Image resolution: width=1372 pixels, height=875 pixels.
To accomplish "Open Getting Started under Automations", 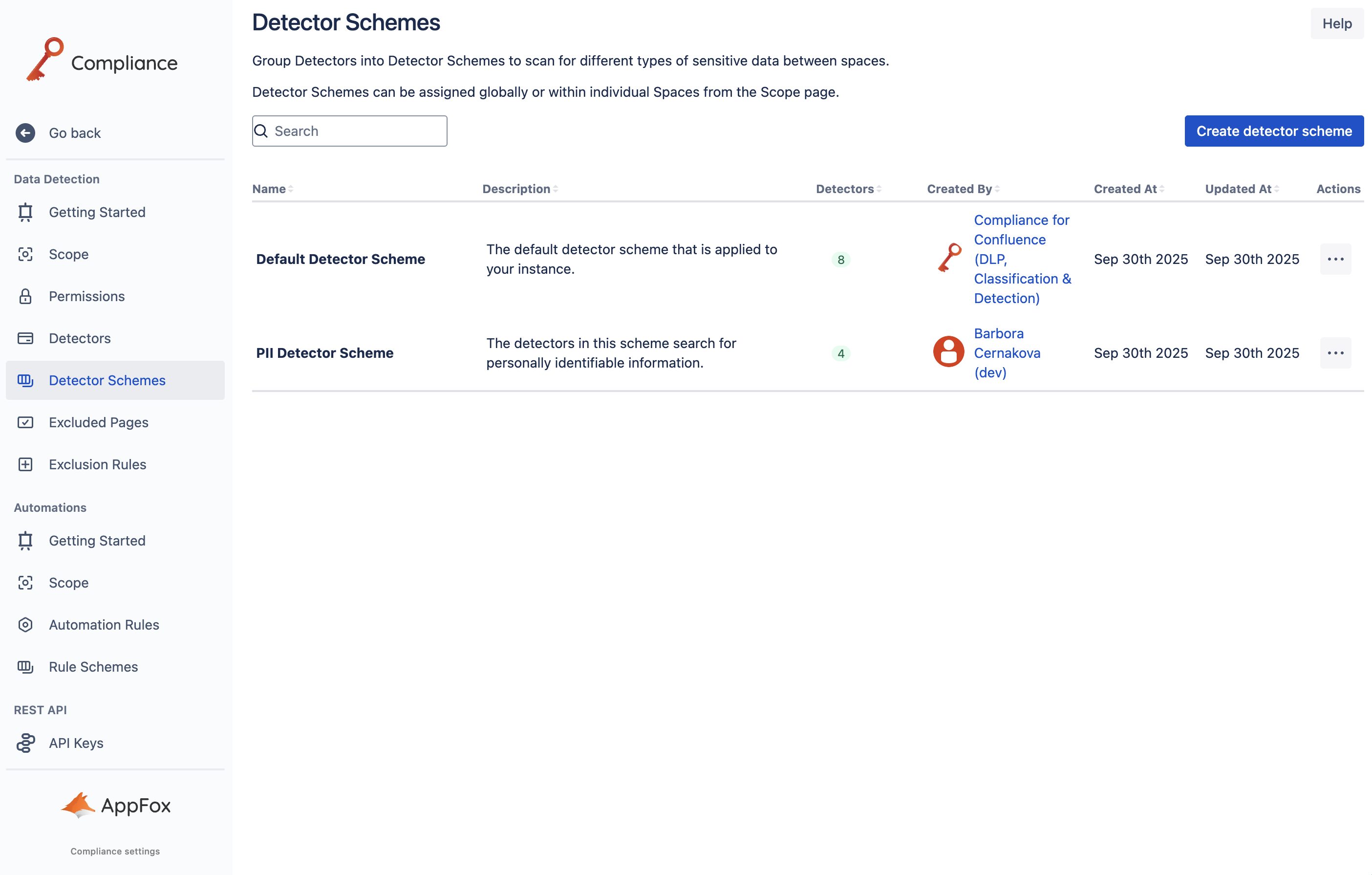I will coord(97,540).
